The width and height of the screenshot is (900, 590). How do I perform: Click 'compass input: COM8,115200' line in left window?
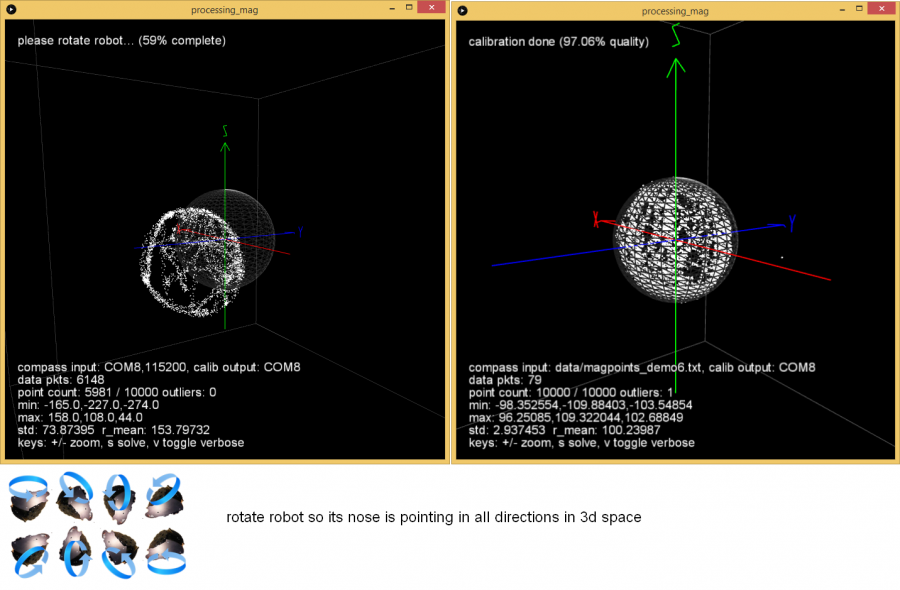coord(159,367)
